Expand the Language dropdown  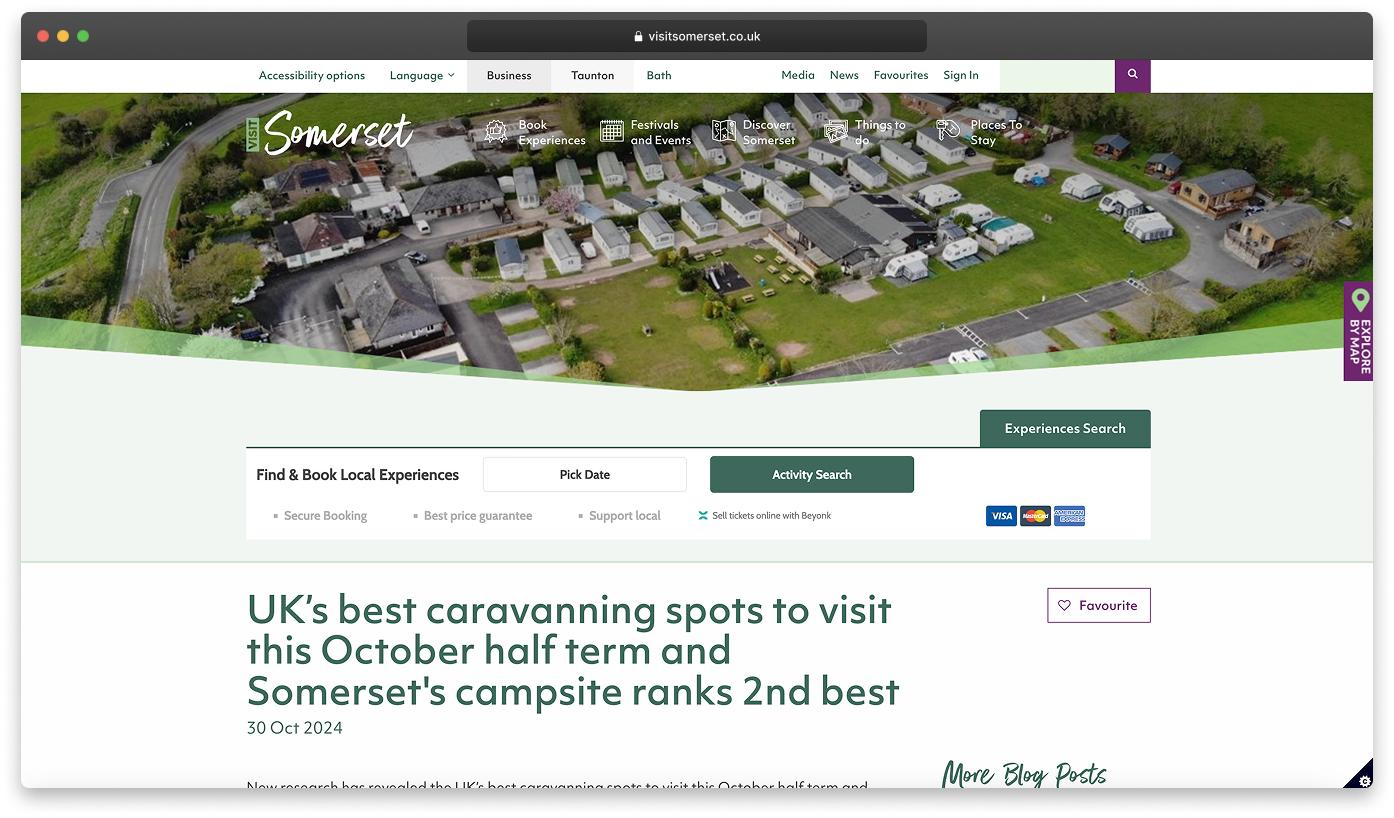click(x=421, y=76)
